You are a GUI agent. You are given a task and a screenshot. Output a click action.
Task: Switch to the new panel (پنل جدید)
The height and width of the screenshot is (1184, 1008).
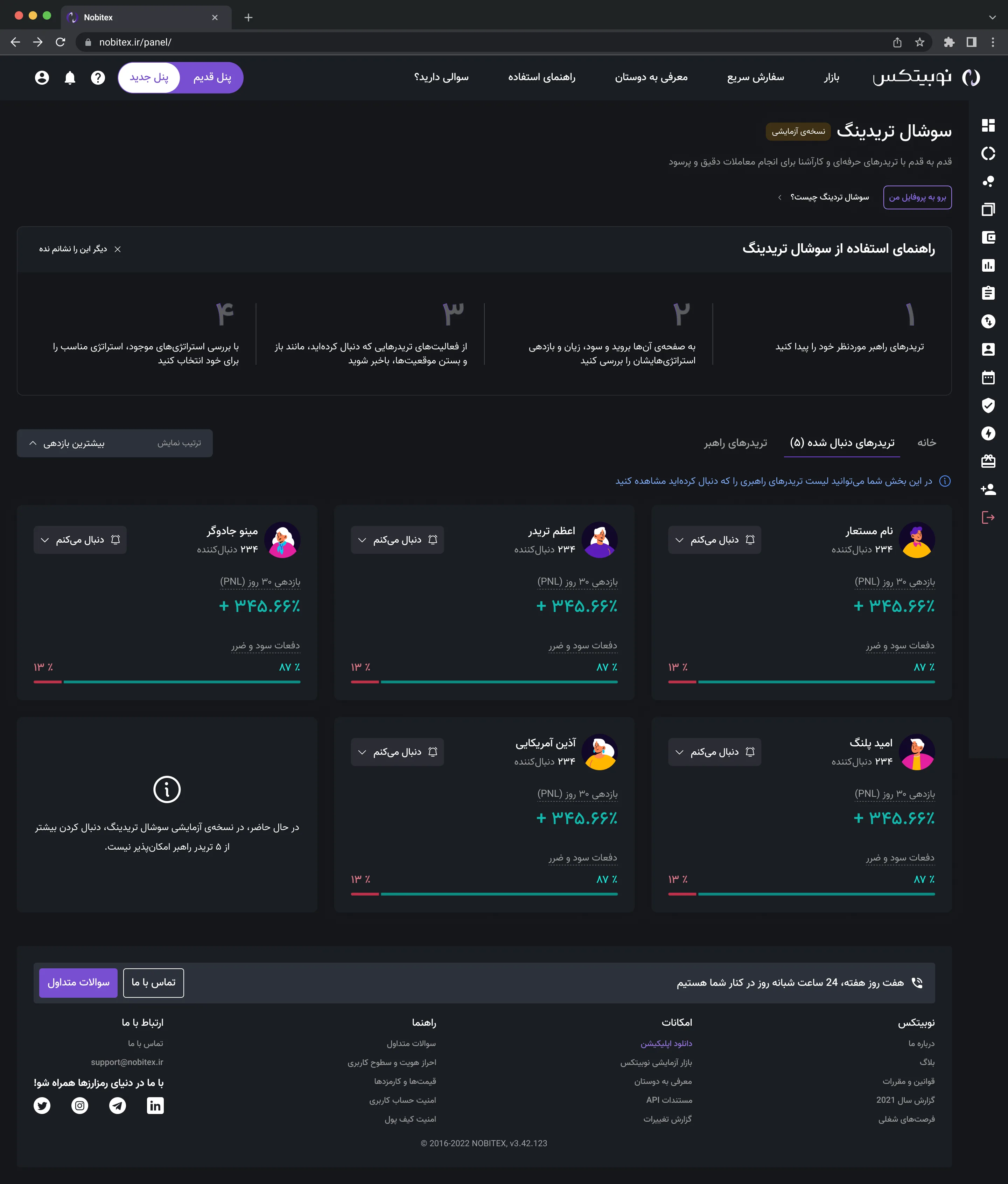tap(149, 78)
